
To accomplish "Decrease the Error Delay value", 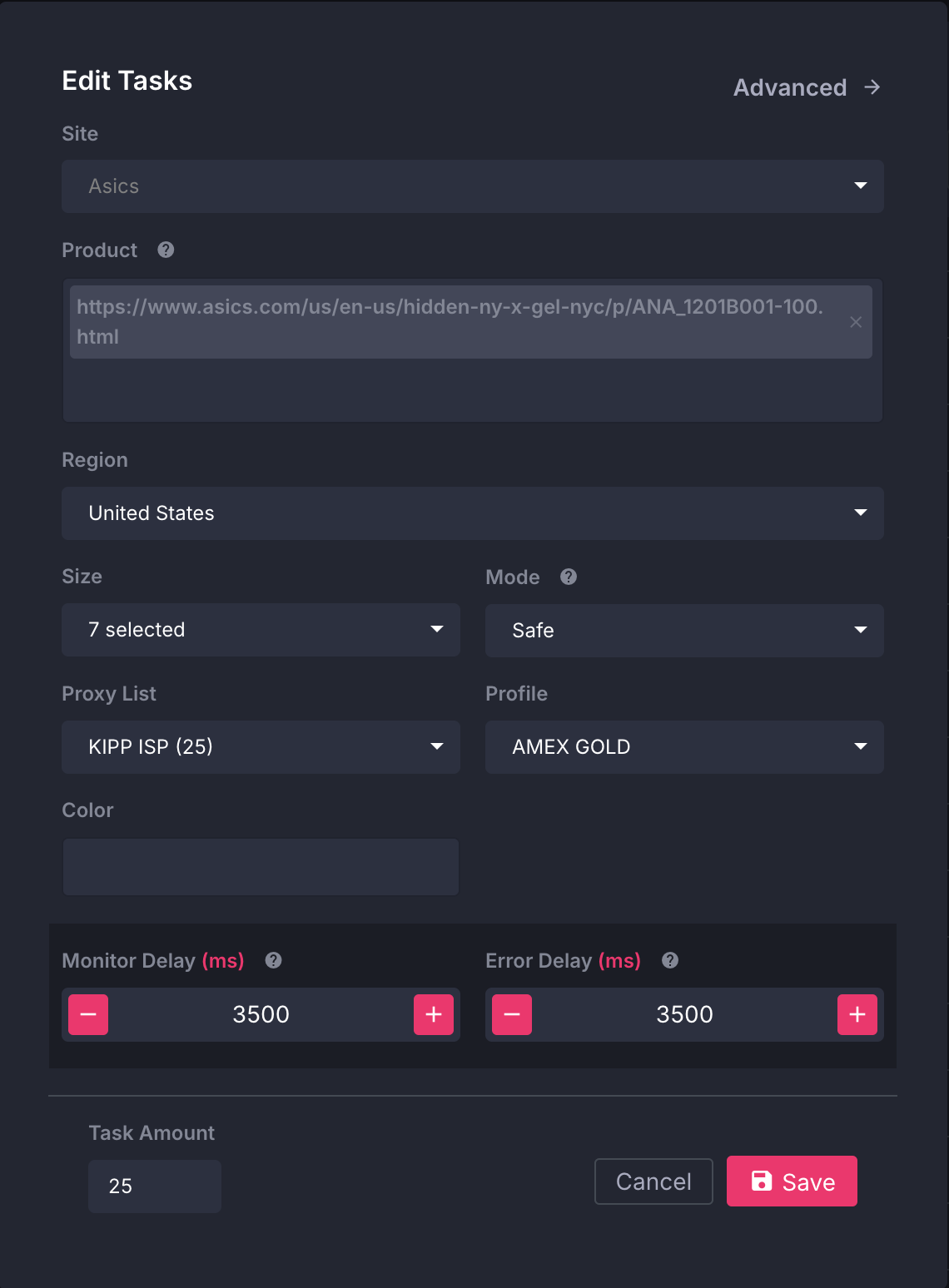I will [x=512, y=1014].
